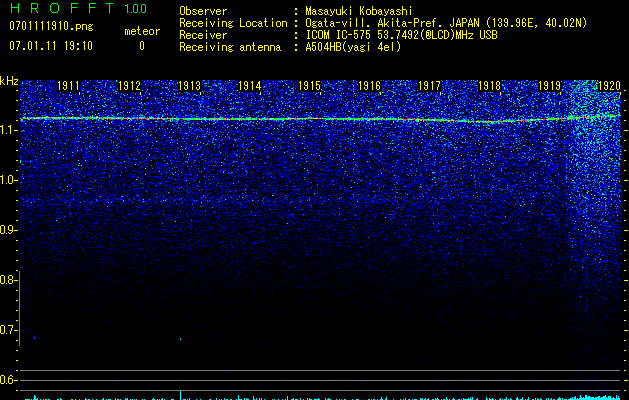Viewport: 629px width, 400px height.
Task: Click the 1919 time marker
Action: (549, 86)
